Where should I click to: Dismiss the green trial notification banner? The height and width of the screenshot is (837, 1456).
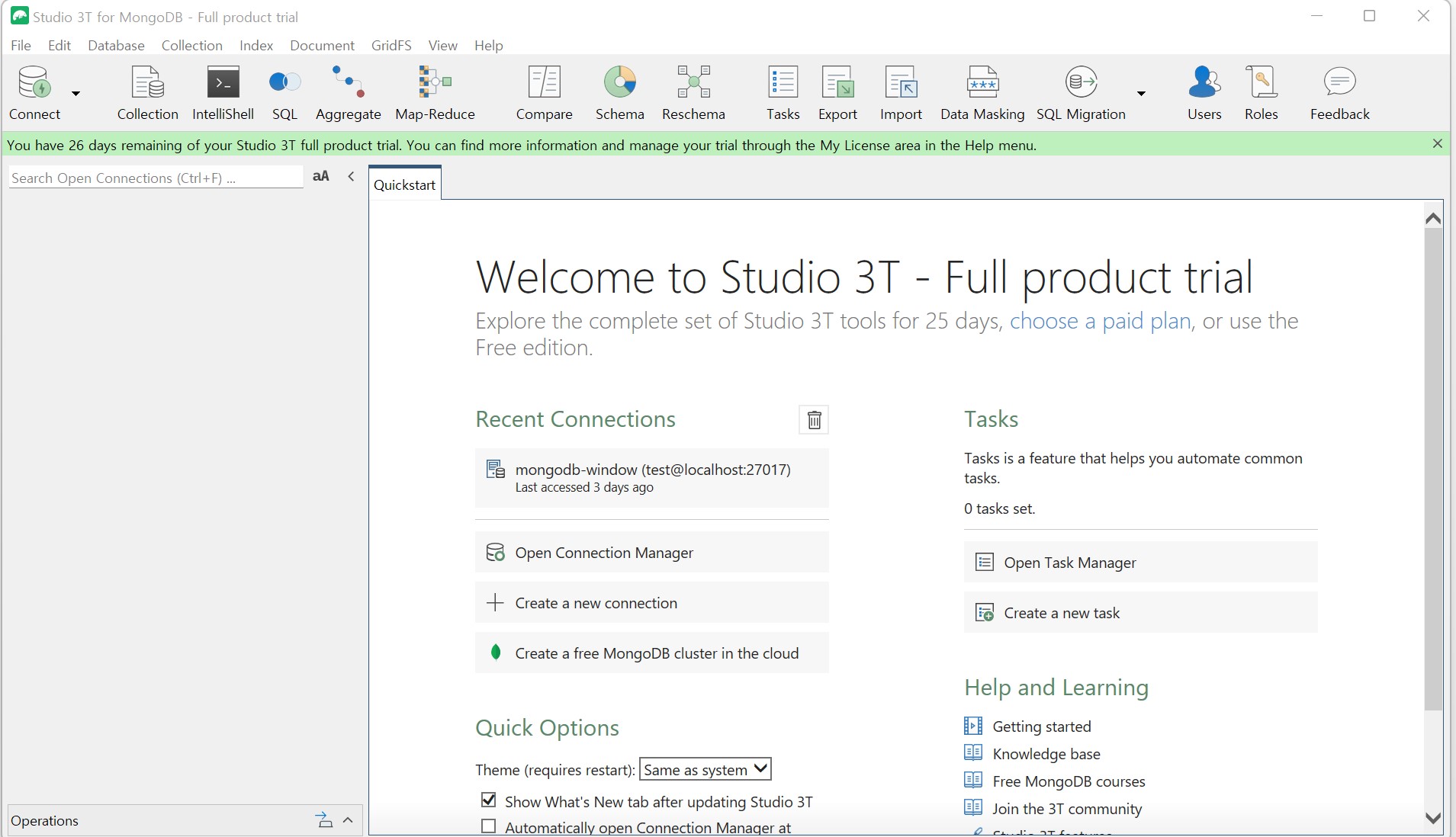tap(1437, 144)
